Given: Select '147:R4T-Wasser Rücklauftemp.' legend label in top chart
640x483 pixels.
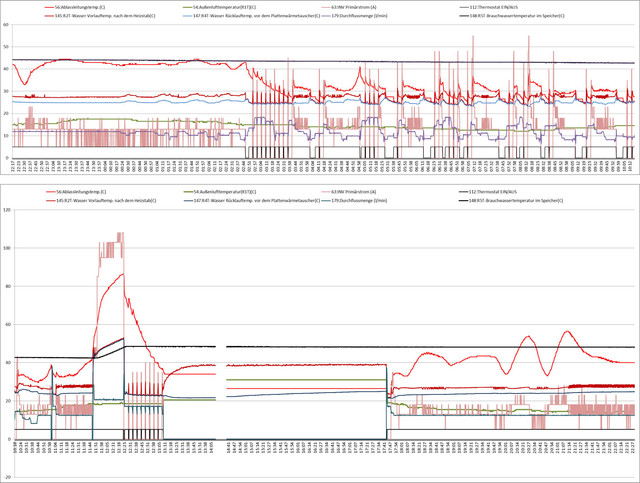Looking at the screenshot, I should (x=257, y=16).
